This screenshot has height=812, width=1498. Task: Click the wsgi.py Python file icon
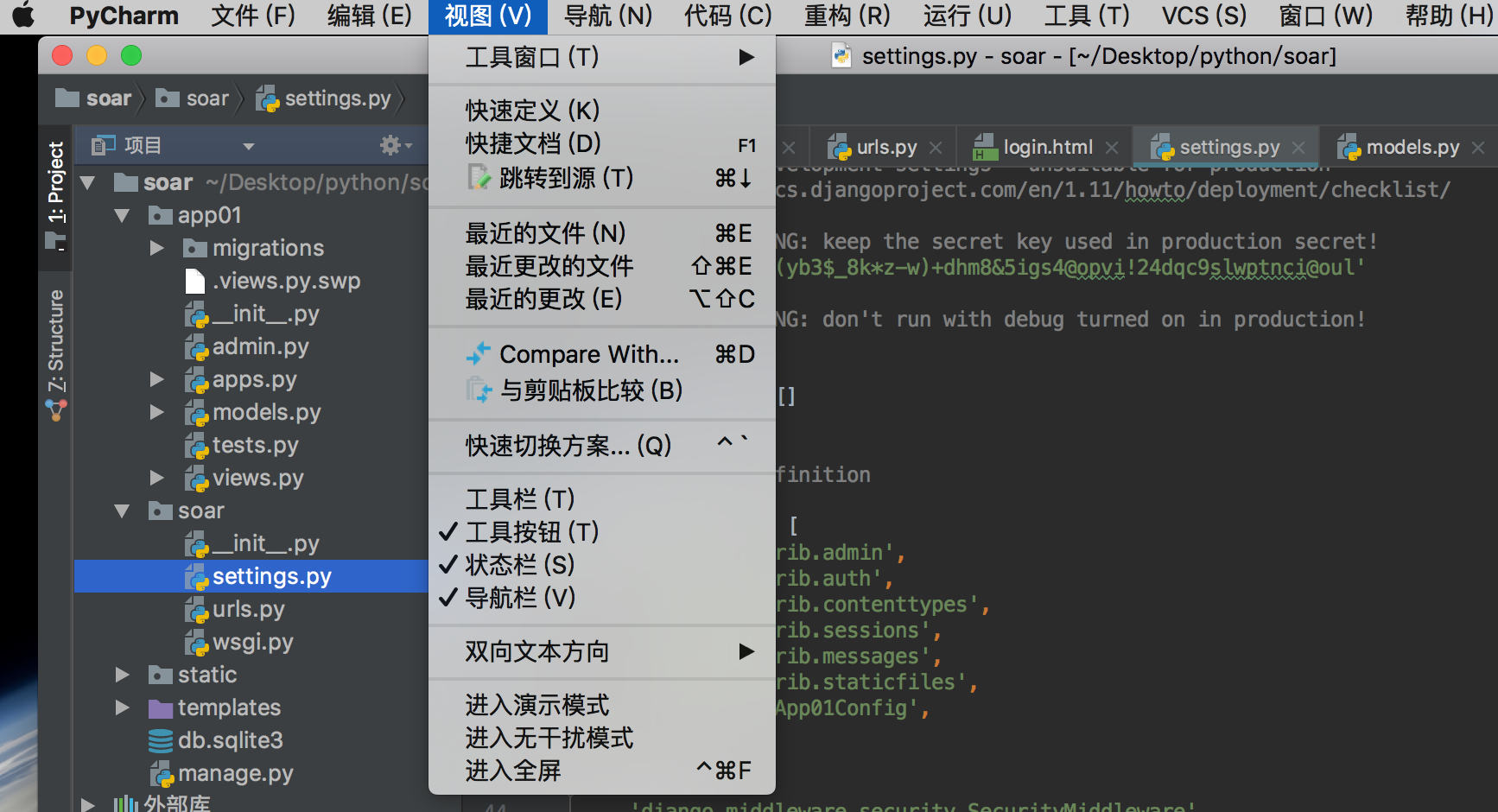point(197,643)
